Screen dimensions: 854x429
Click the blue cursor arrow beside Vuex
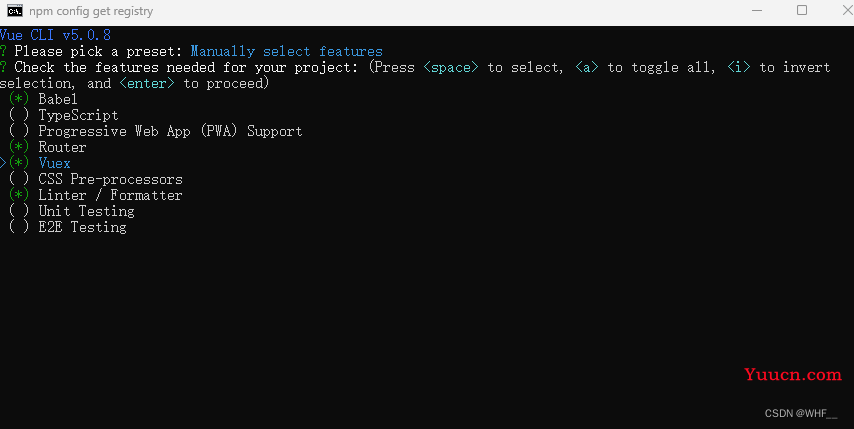click(3, 163)
